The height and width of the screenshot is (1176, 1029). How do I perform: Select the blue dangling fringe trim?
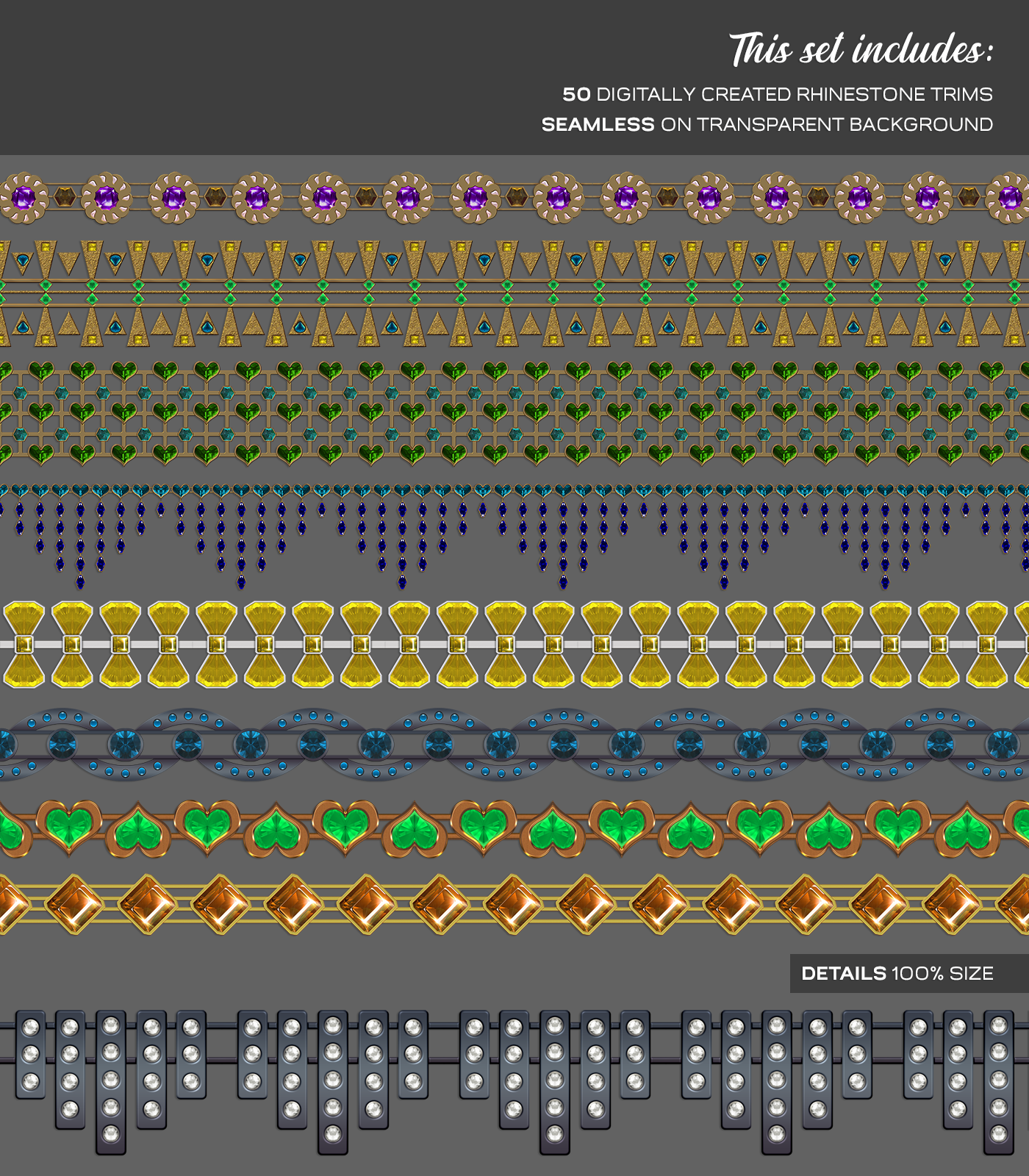pos(514,537)
